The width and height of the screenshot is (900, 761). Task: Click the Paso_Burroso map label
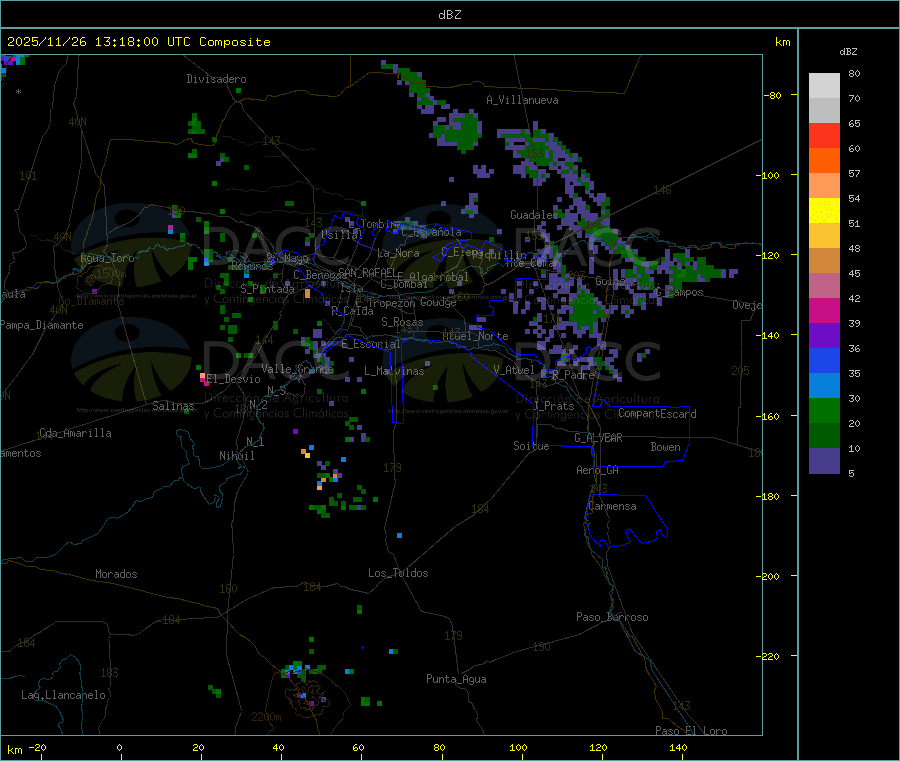[612, 617]
